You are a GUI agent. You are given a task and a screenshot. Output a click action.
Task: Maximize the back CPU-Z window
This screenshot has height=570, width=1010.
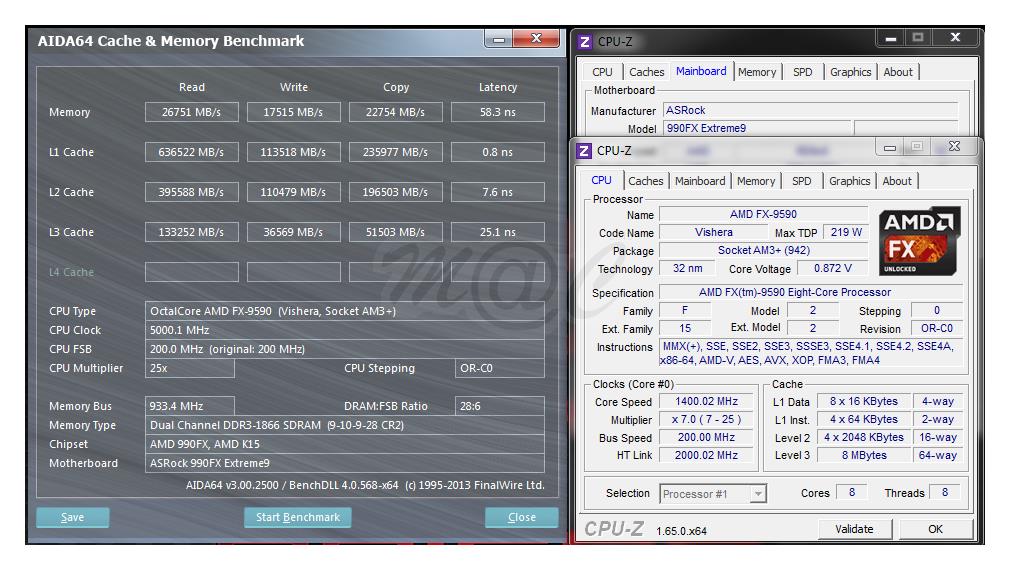(x=918, y=38)
